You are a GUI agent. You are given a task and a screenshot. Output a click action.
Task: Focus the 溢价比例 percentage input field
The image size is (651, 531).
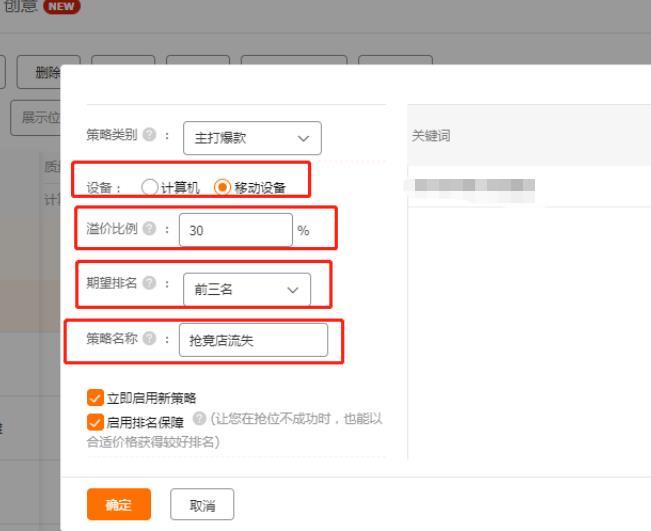coord(235,230)
